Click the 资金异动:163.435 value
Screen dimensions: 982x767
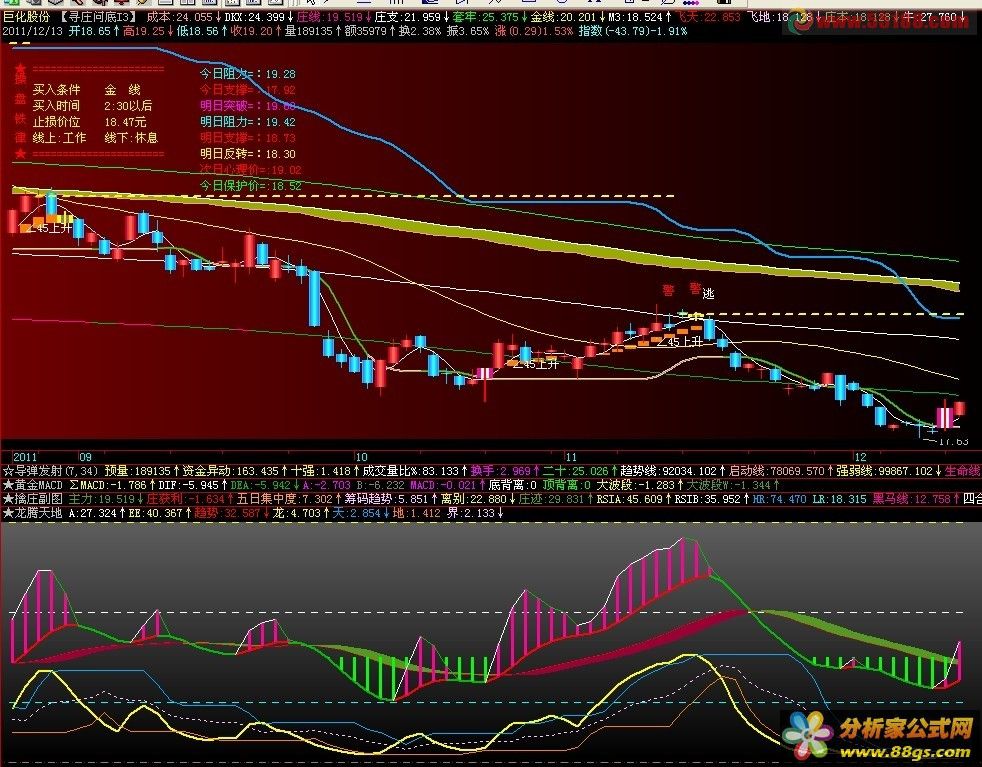click(230, 471)
